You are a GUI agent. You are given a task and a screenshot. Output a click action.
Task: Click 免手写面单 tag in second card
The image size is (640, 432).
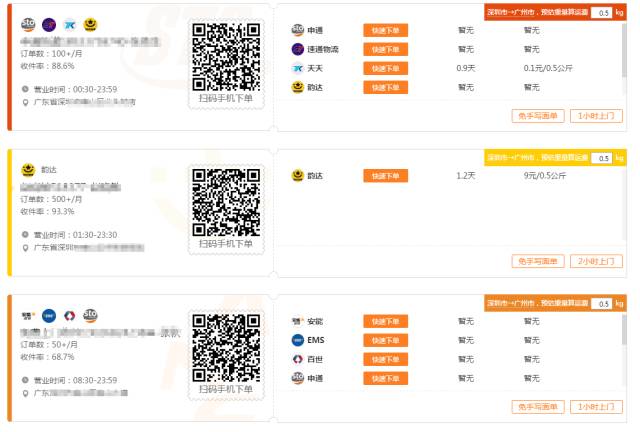pos(538,261)
